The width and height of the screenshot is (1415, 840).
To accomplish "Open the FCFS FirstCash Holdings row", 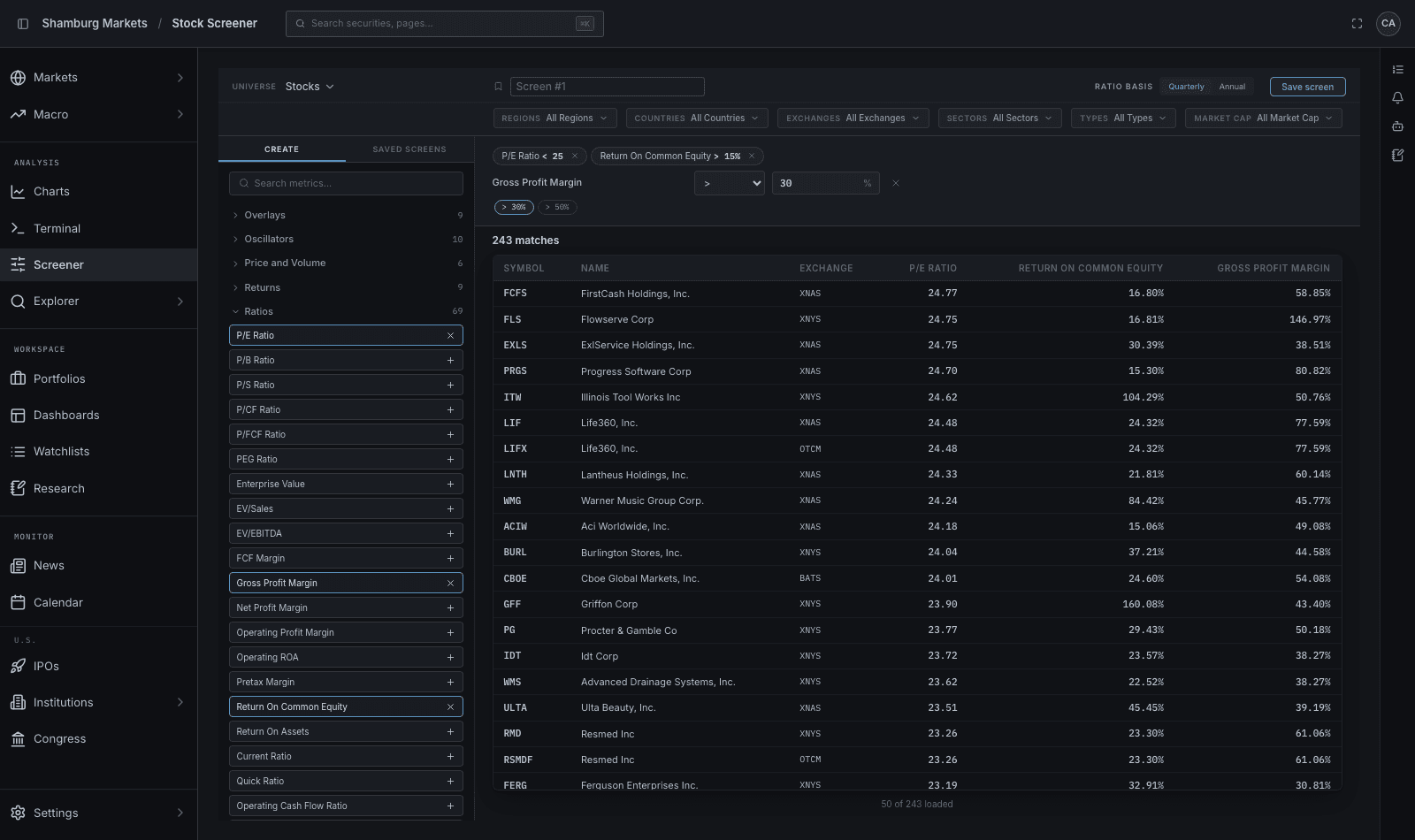I will 917,294.
